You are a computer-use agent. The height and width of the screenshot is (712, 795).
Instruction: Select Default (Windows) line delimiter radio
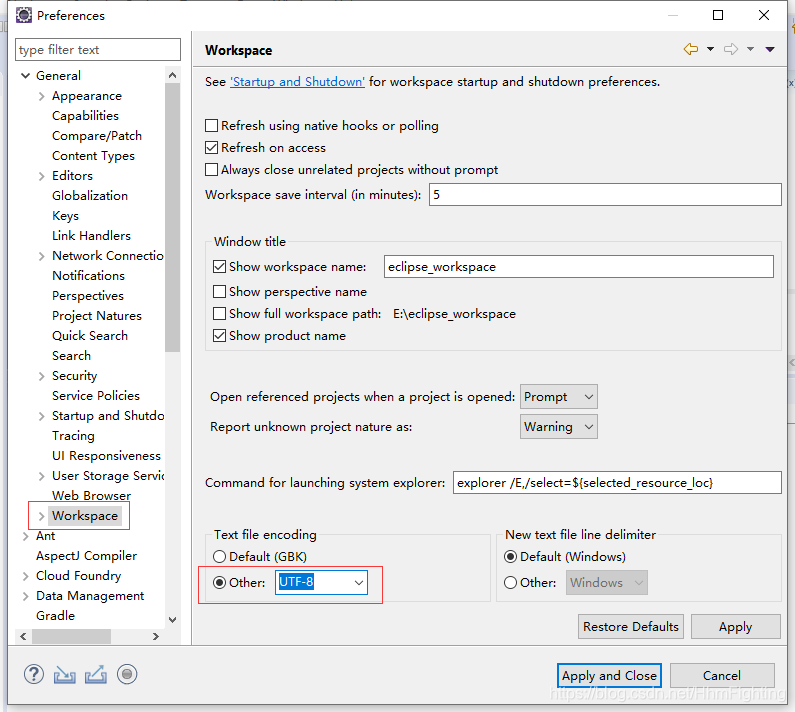(x=511, y=557)
